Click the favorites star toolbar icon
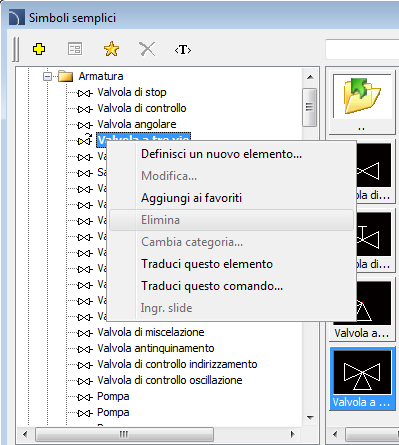Image resolution: width=399 pixels, height=445 pixels. click(111, 49)
